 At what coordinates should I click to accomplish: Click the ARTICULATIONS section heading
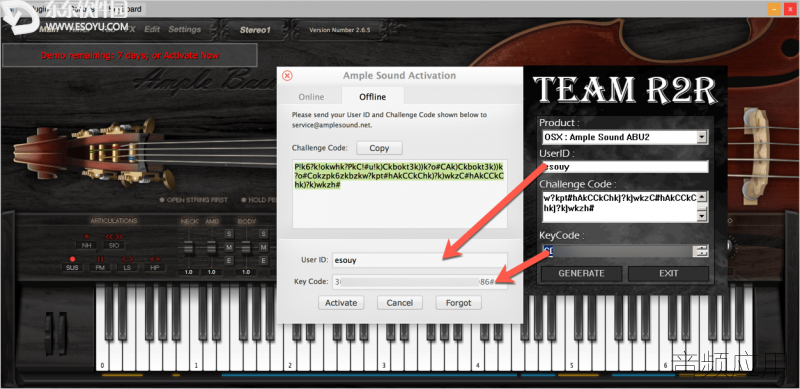114,221
